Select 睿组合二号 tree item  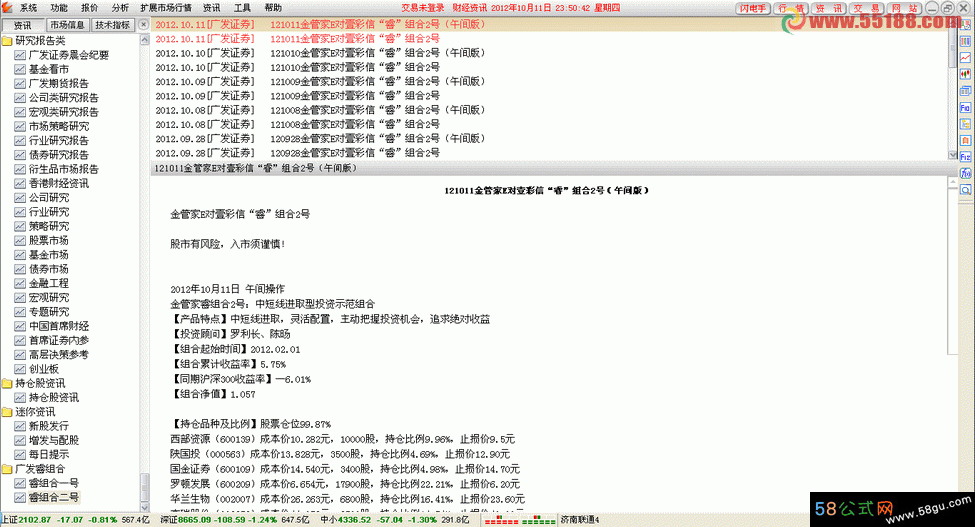click(53, 497)
